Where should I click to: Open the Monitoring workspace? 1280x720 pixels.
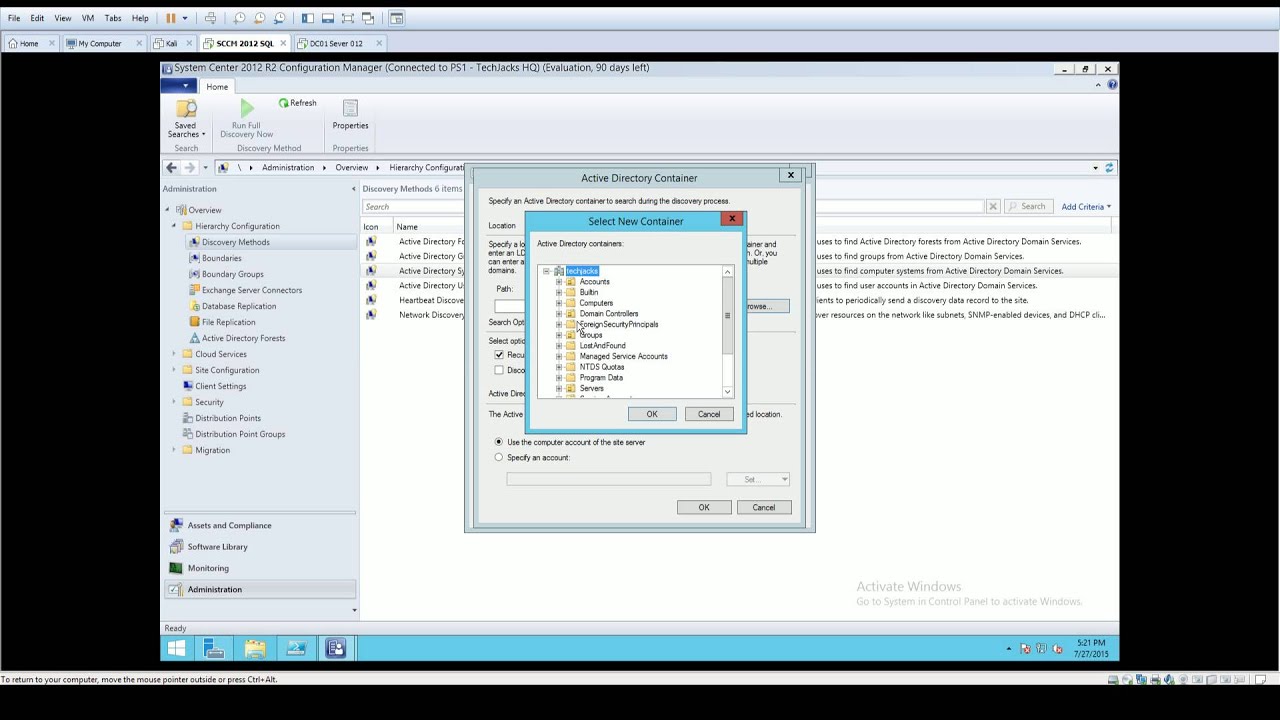tap(208, 568)
